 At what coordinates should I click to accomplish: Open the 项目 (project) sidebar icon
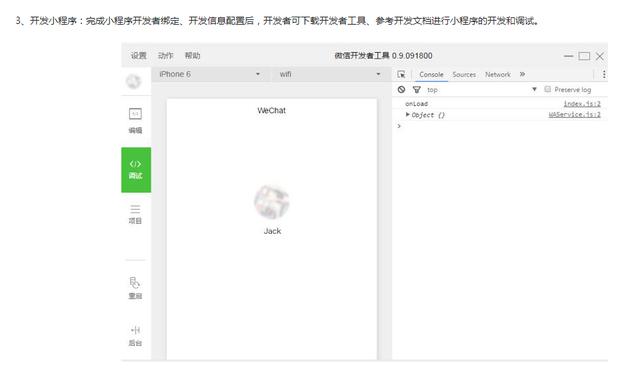click(x=135, y=214)
